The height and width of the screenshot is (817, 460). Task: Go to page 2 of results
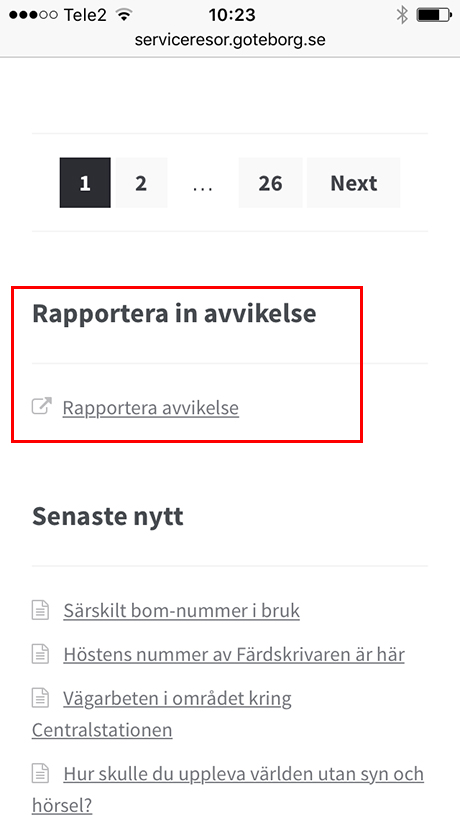point(141,183)
